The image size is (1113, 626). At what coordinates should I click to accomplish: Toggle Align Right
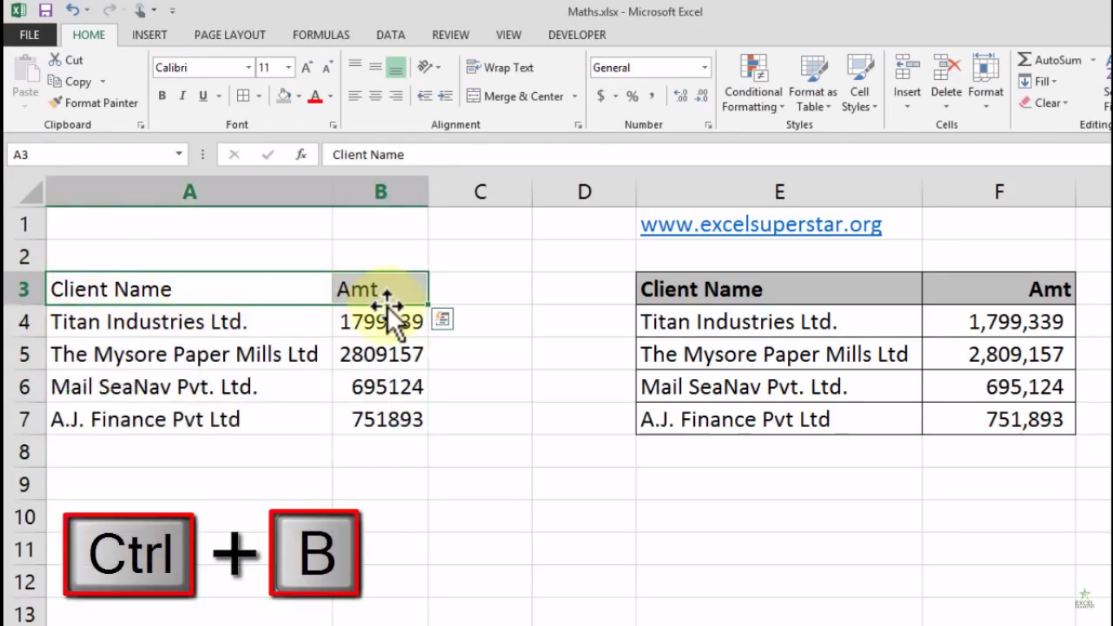(396, 96)
